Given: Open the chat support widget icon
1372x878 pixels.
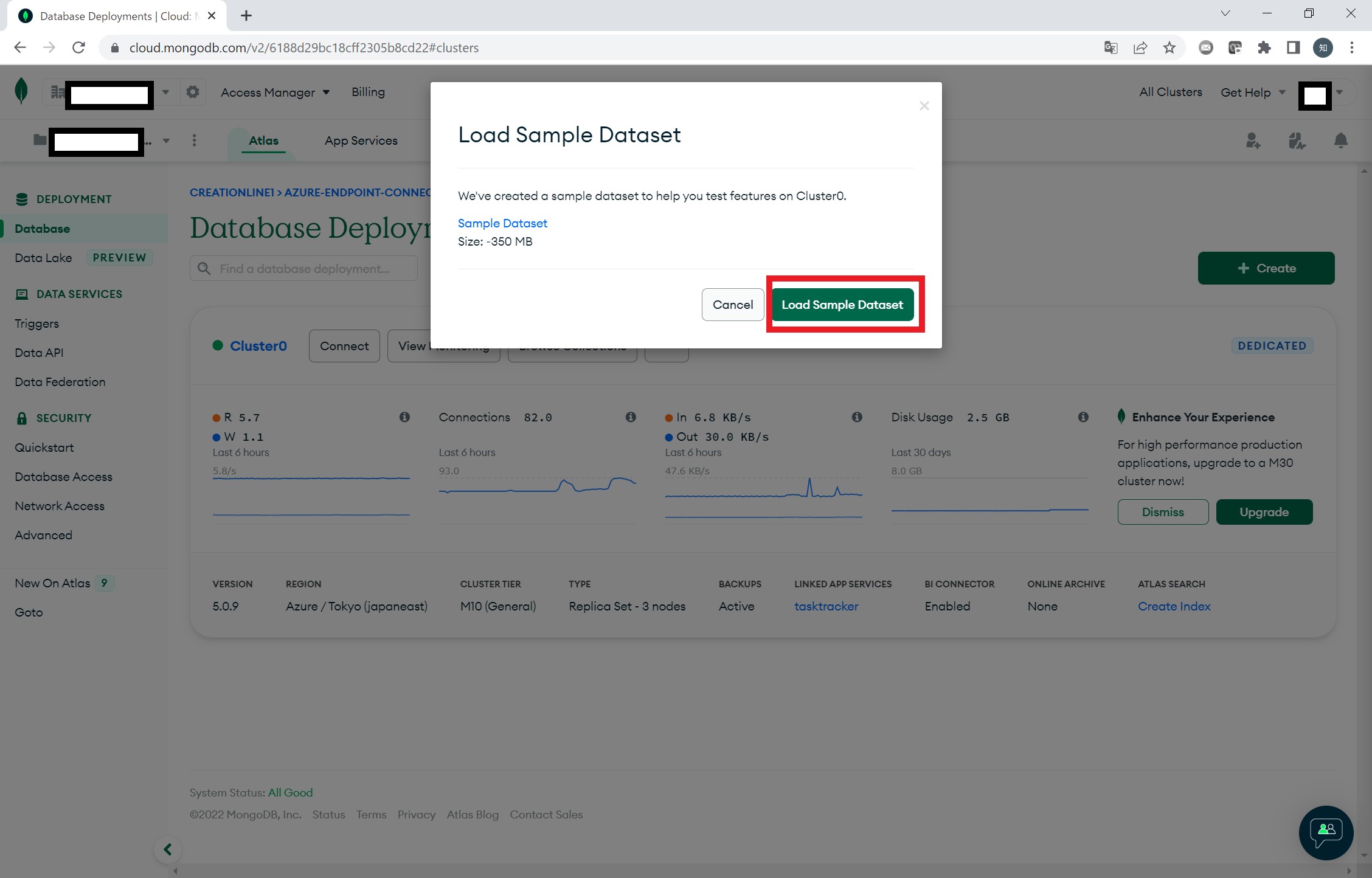Looking at the screenshot, I should (x=1326, y=832).
